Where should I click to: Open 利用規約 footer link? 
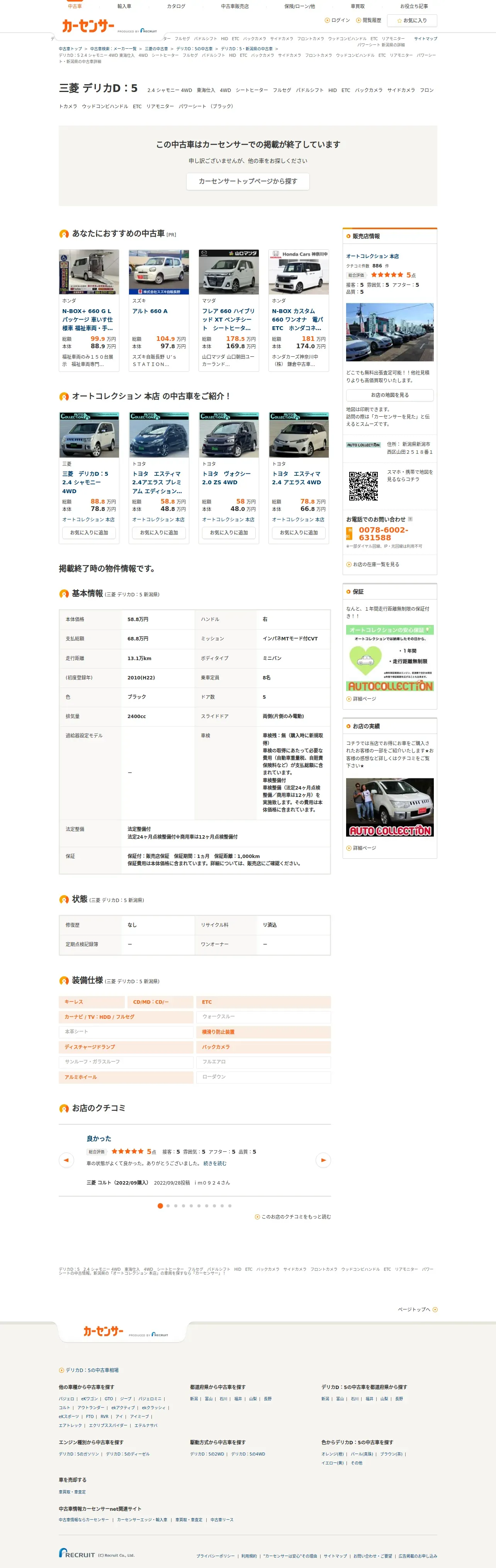click(x=249, y=1556)
